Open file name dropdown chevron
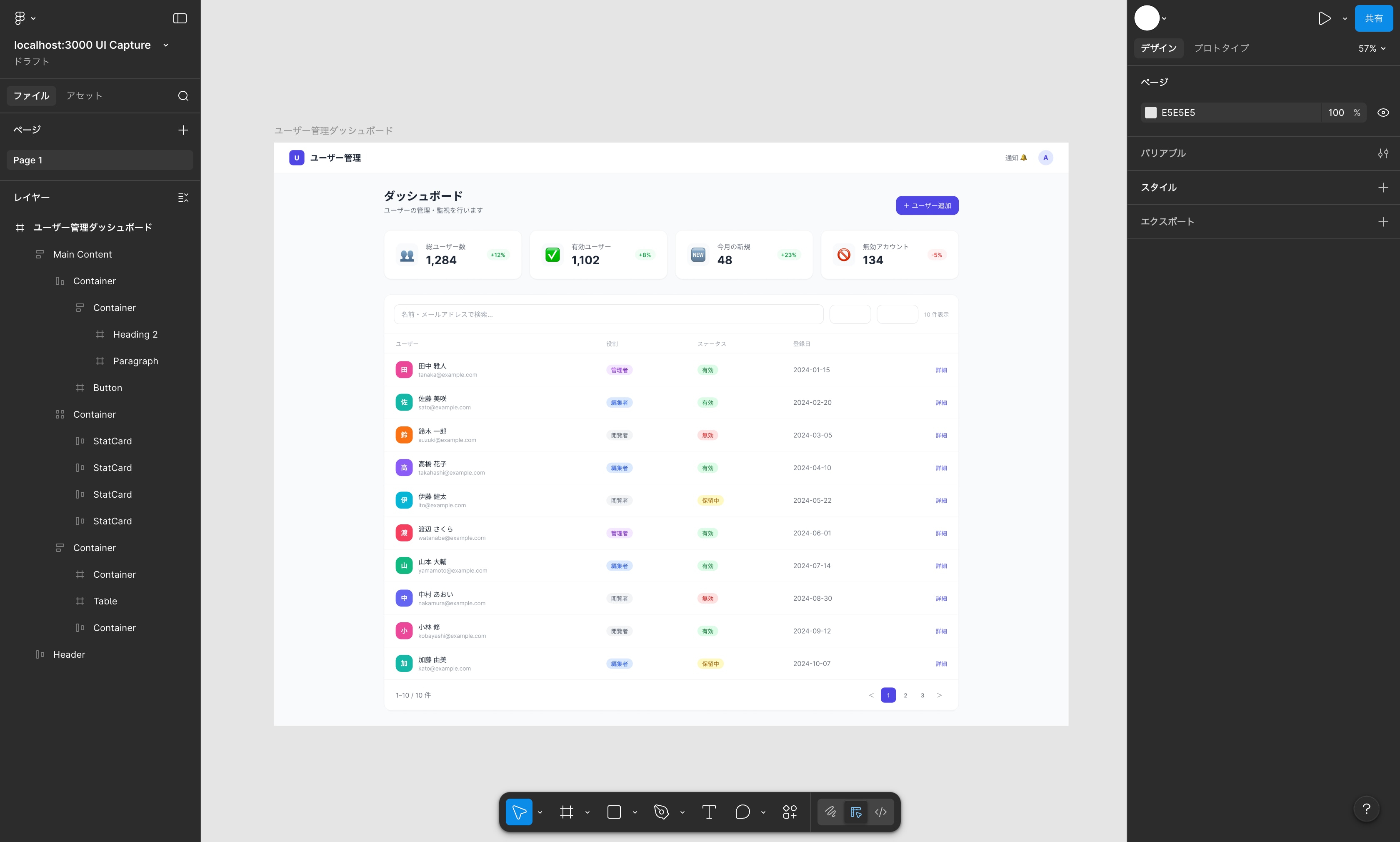Screen dimensions: 1400x842 pyautogui.click(x=165, y=45)
